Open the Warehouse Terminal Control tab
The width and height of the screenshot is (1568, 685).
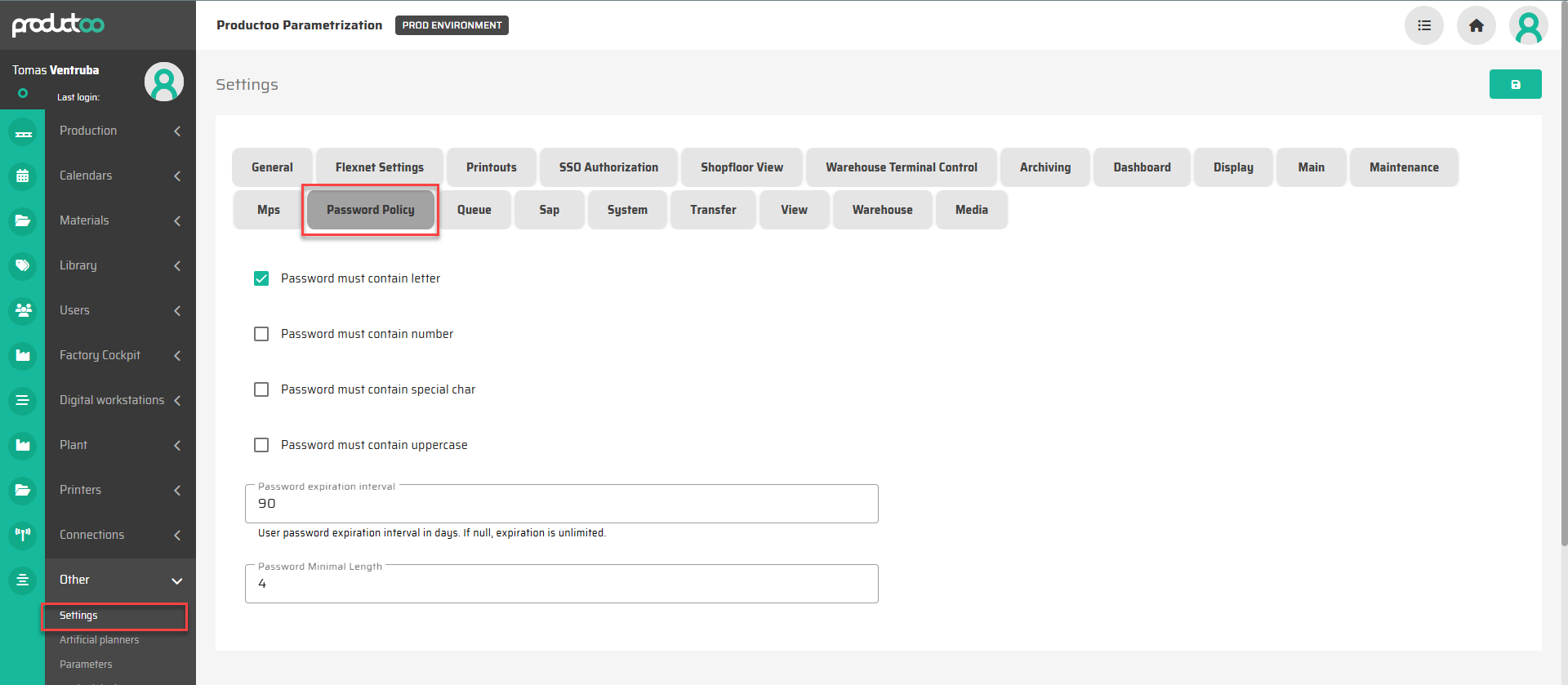pyautogui.click(x=901, y=167)
